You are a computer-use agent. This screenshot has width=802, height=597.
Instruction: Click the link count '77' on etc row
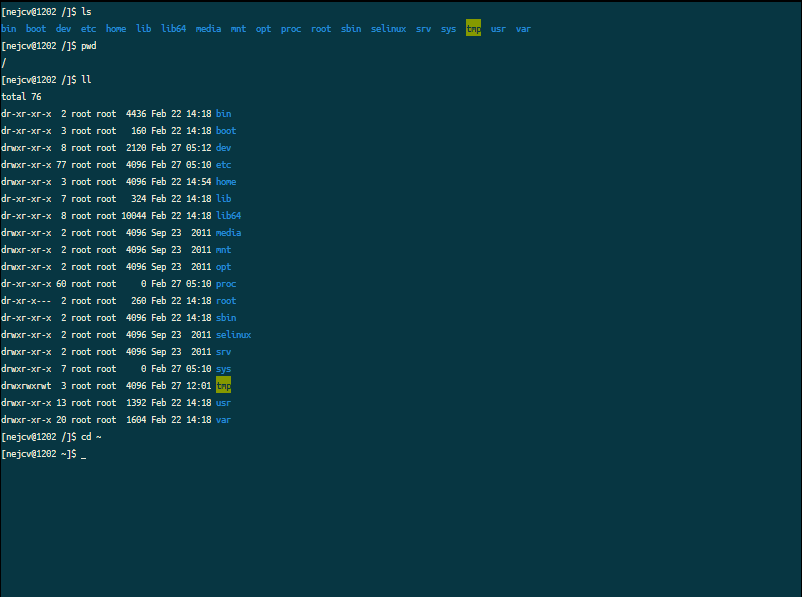[x=61, y=165]
